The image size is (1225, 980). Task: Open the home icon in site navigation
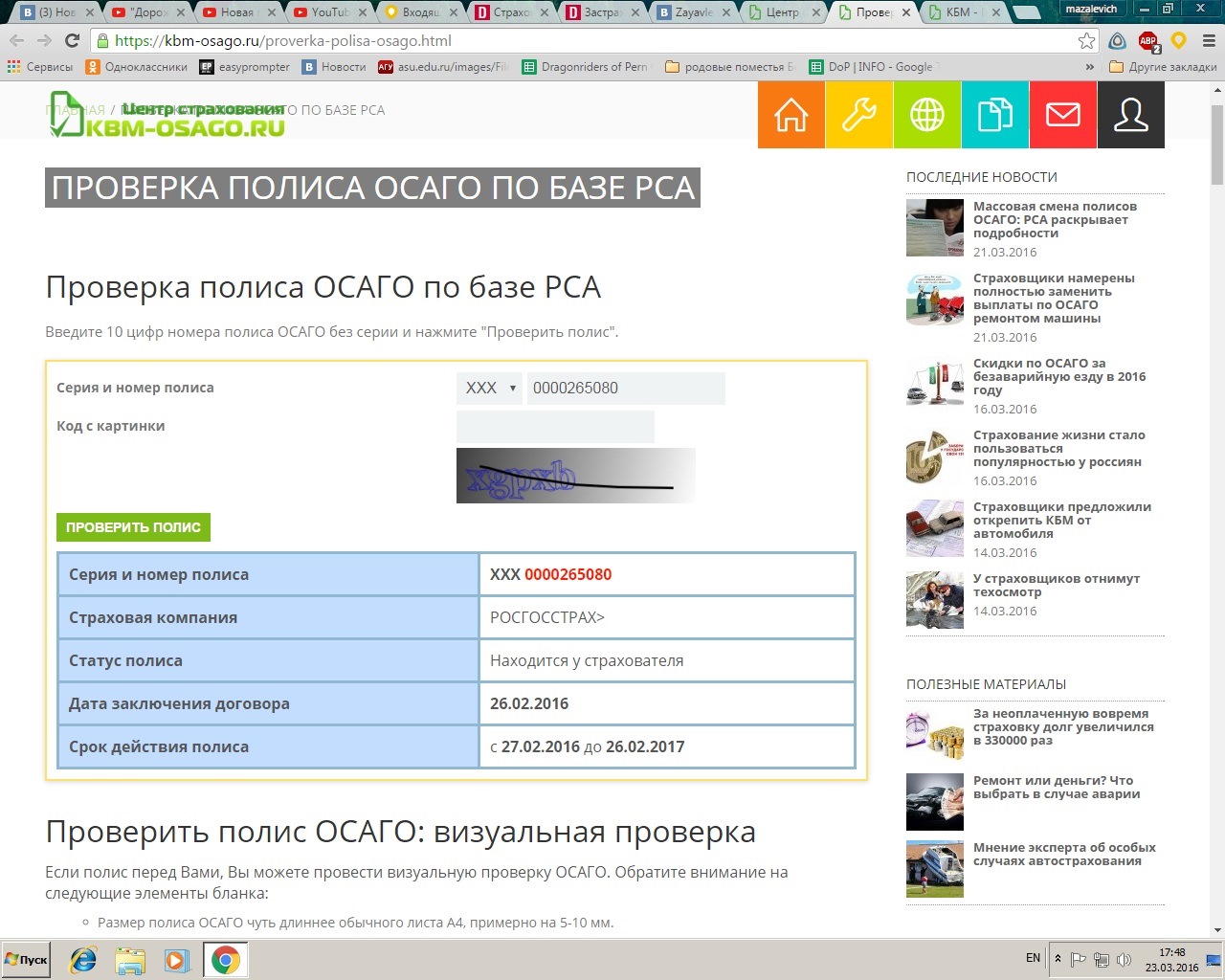[791, 115]
